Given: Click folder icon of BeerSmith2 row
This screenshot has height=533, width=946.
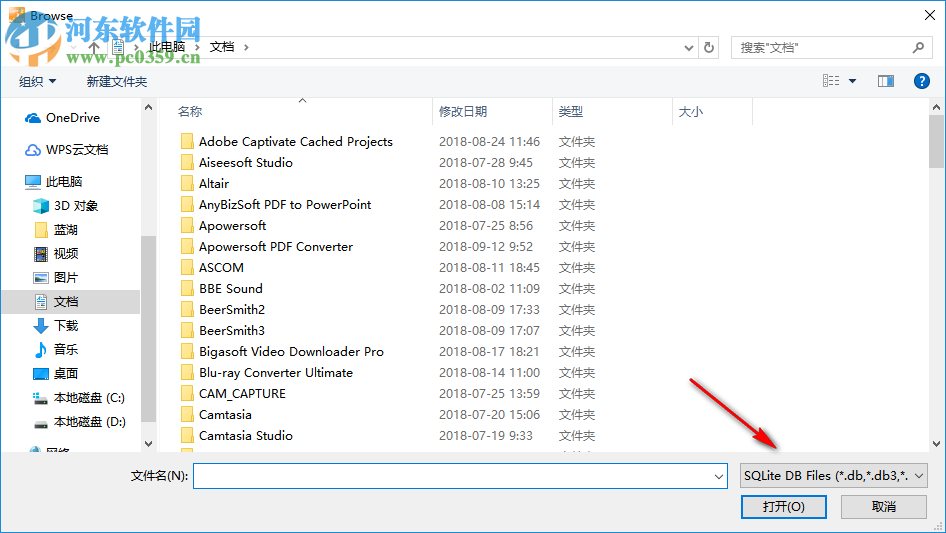Looking at the screenshot, I should [x=187, y=310].
